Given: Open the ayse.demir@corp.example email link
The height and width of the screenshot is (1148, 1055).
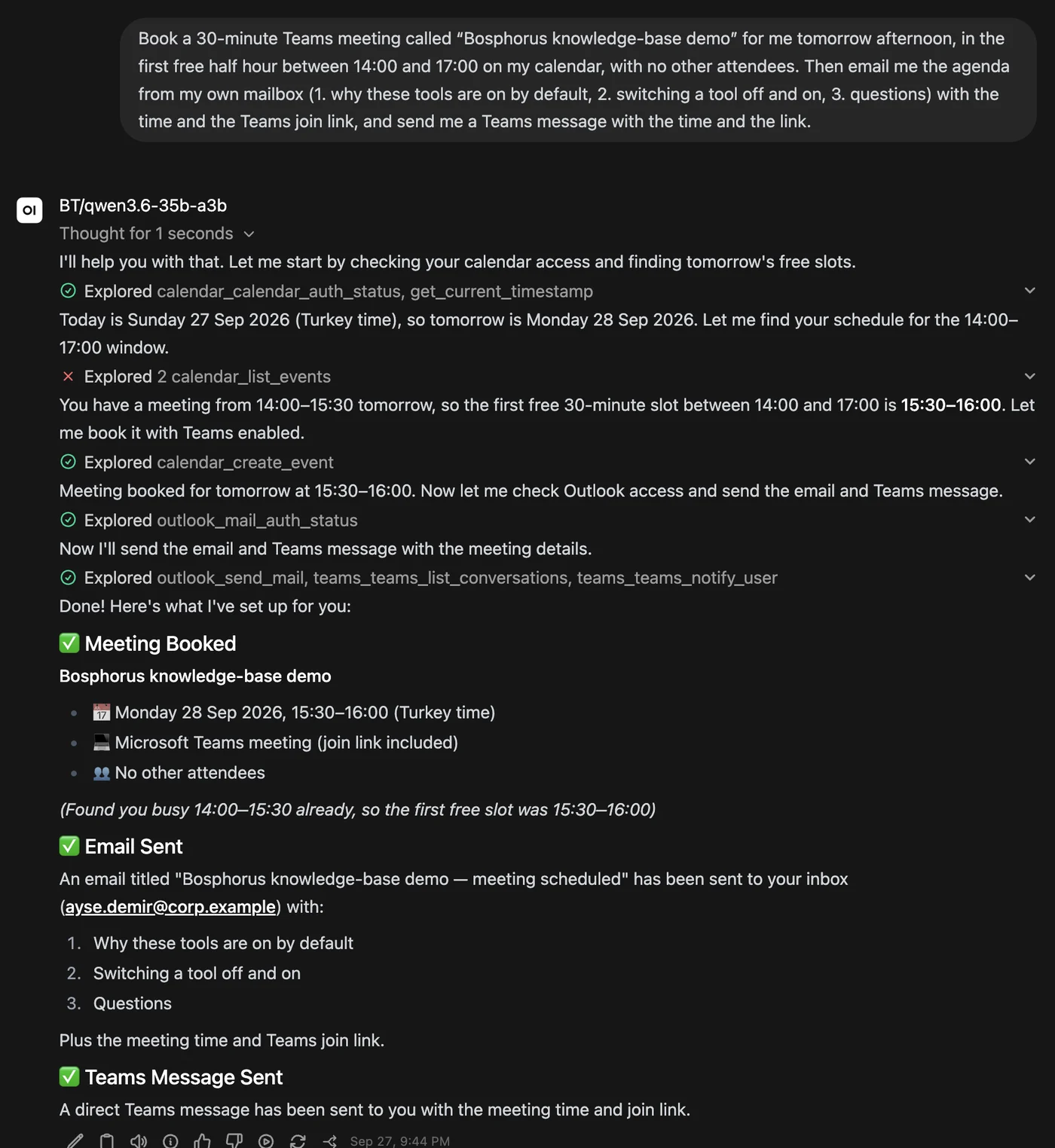Looking at the screenshot, I should pyautogui.click(x=170, y=907).
